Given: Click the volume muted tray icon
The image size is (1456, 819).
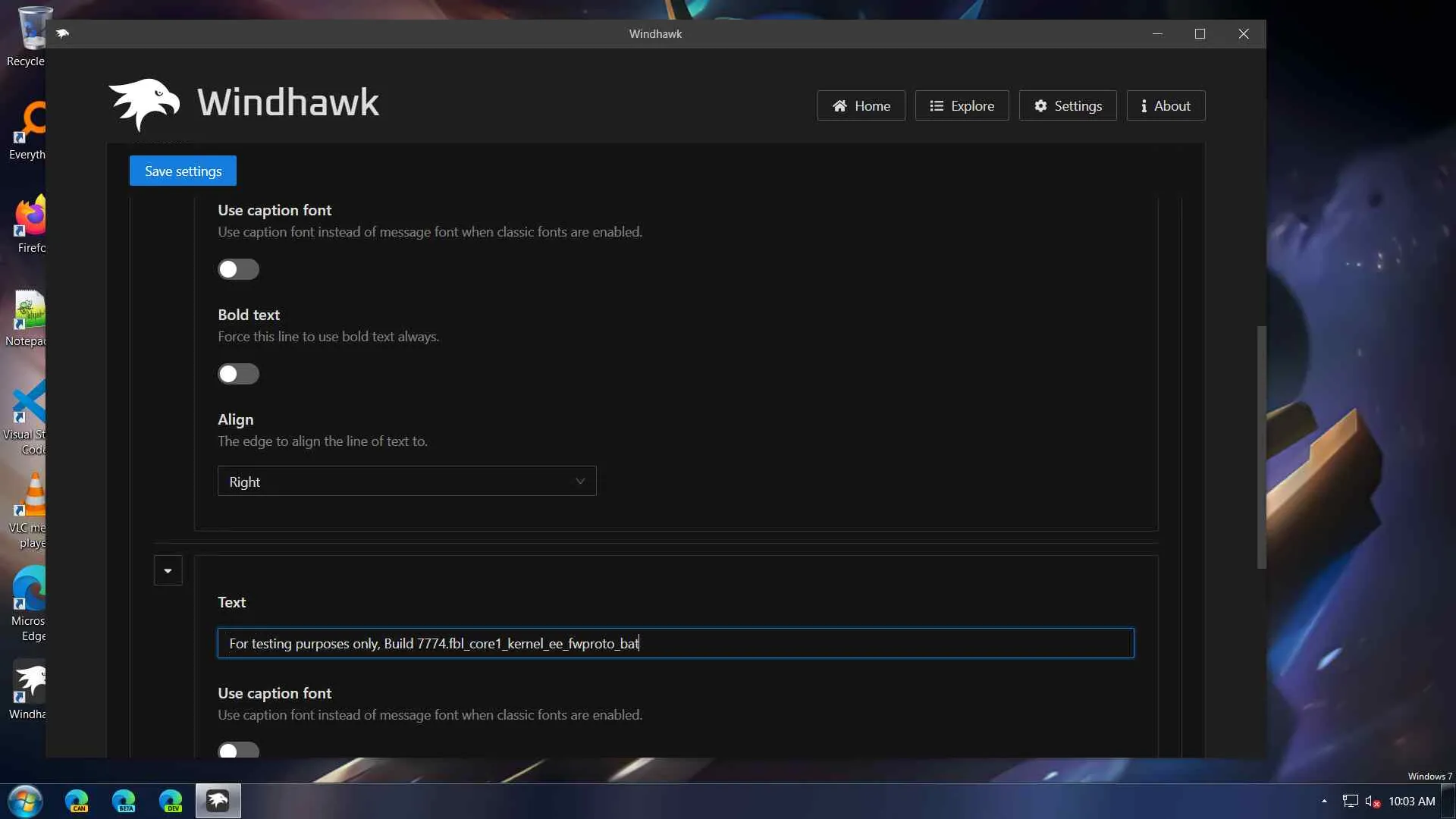Looking at the screenshot, I should 1372,801.
